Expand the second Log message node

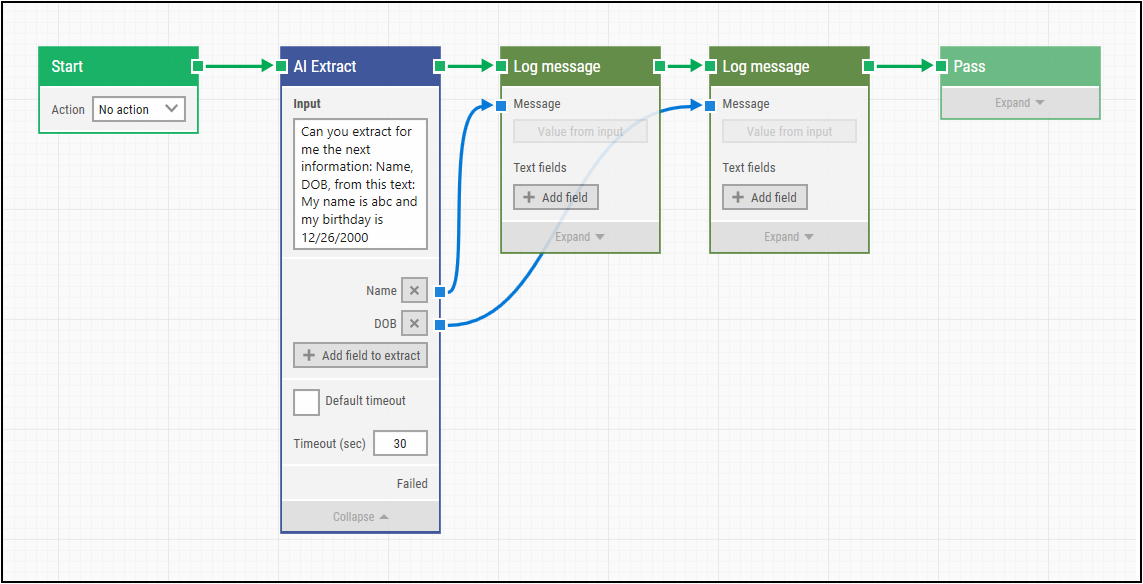click(789, 237)
